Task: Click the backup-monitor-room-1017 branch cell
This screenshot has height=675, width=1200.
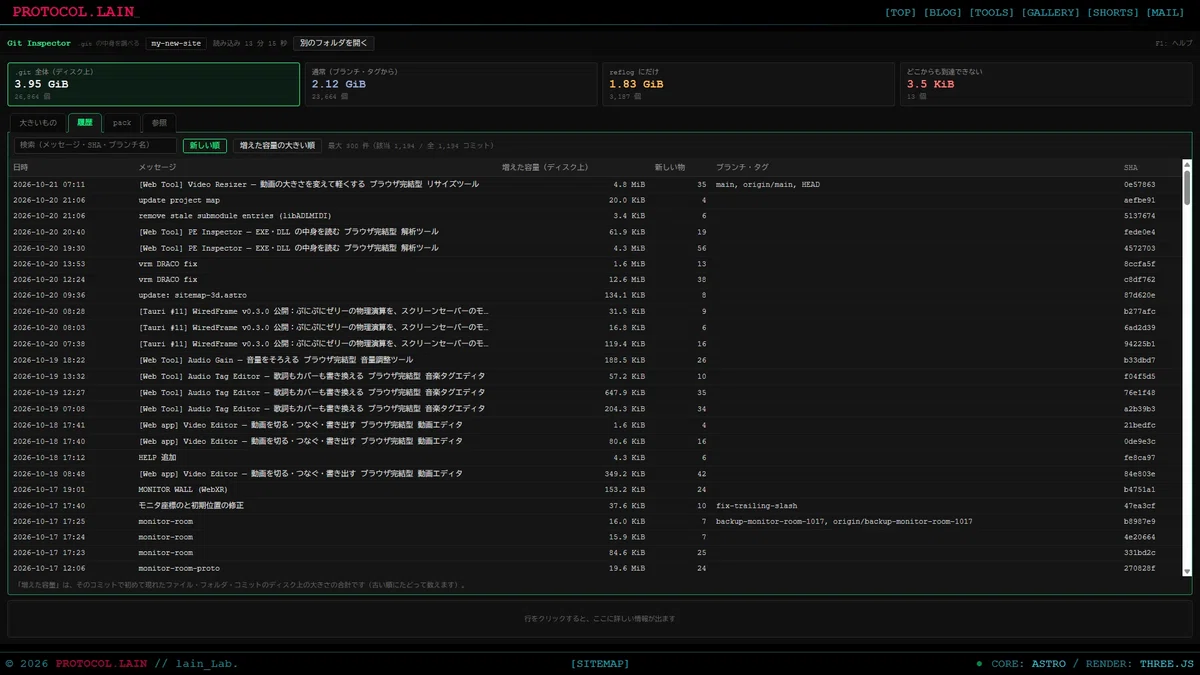Action: [x=844, y=521]
